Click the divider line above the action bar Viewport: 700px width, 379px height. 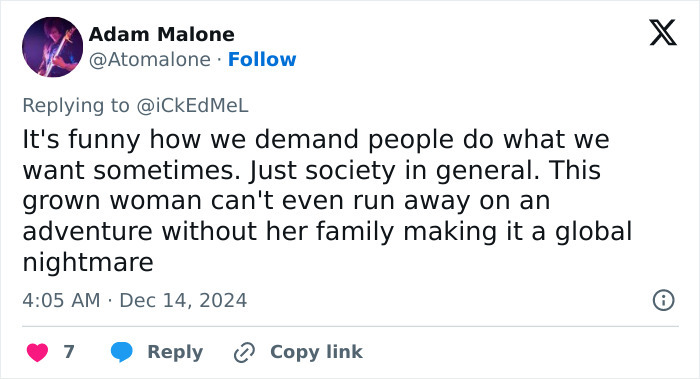(x=350, y=326)
